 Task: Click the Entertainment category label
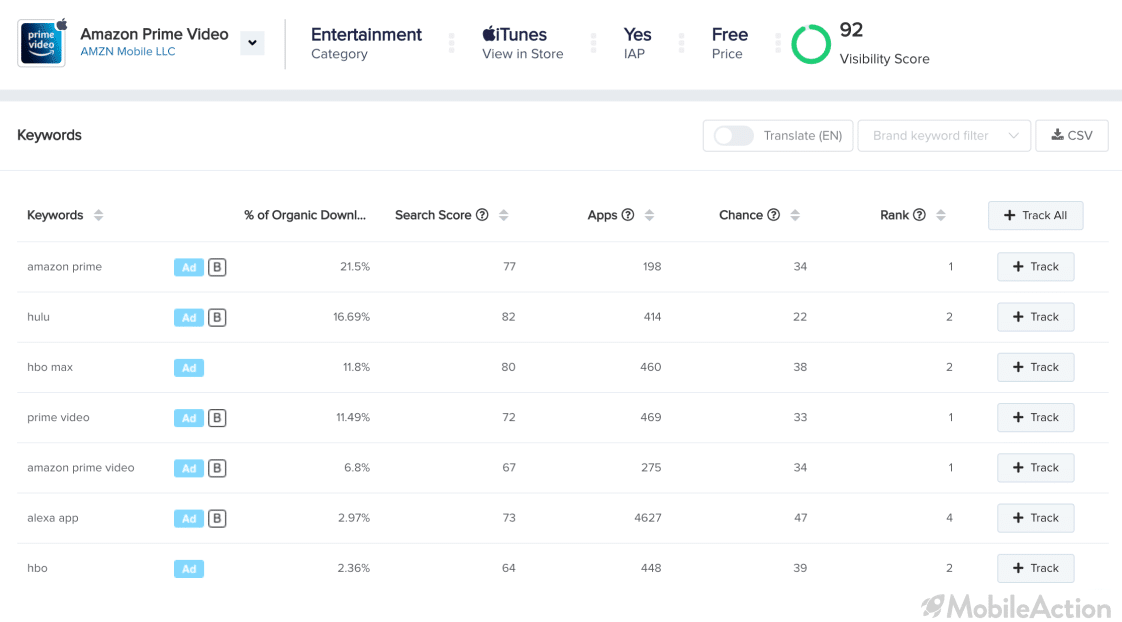[366, 34]
